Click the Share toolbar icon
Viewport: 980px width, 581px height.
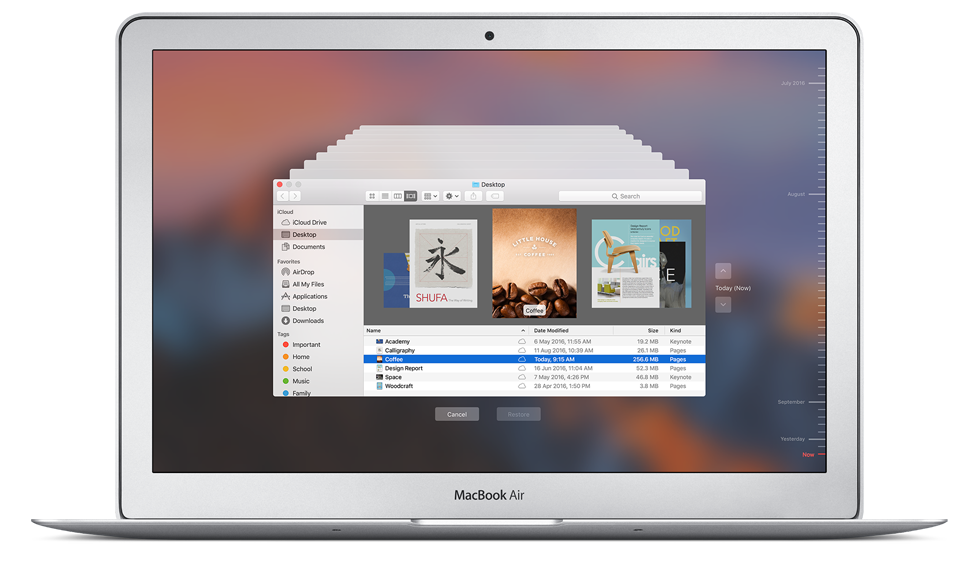tap(474, 196)
